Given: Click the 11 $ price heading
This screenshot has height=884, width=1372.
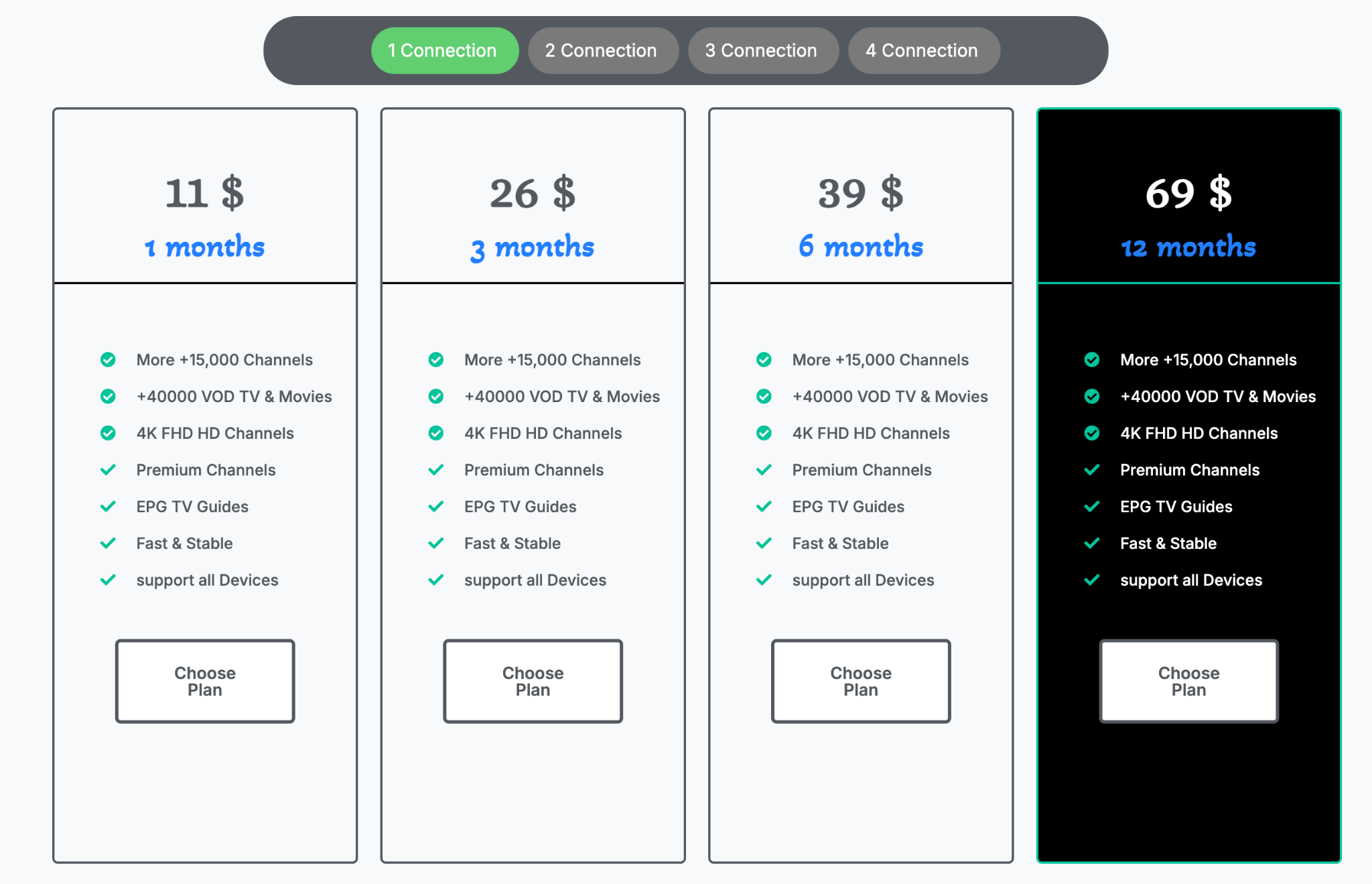Looking at the screenshot, I should click(204, 194).
